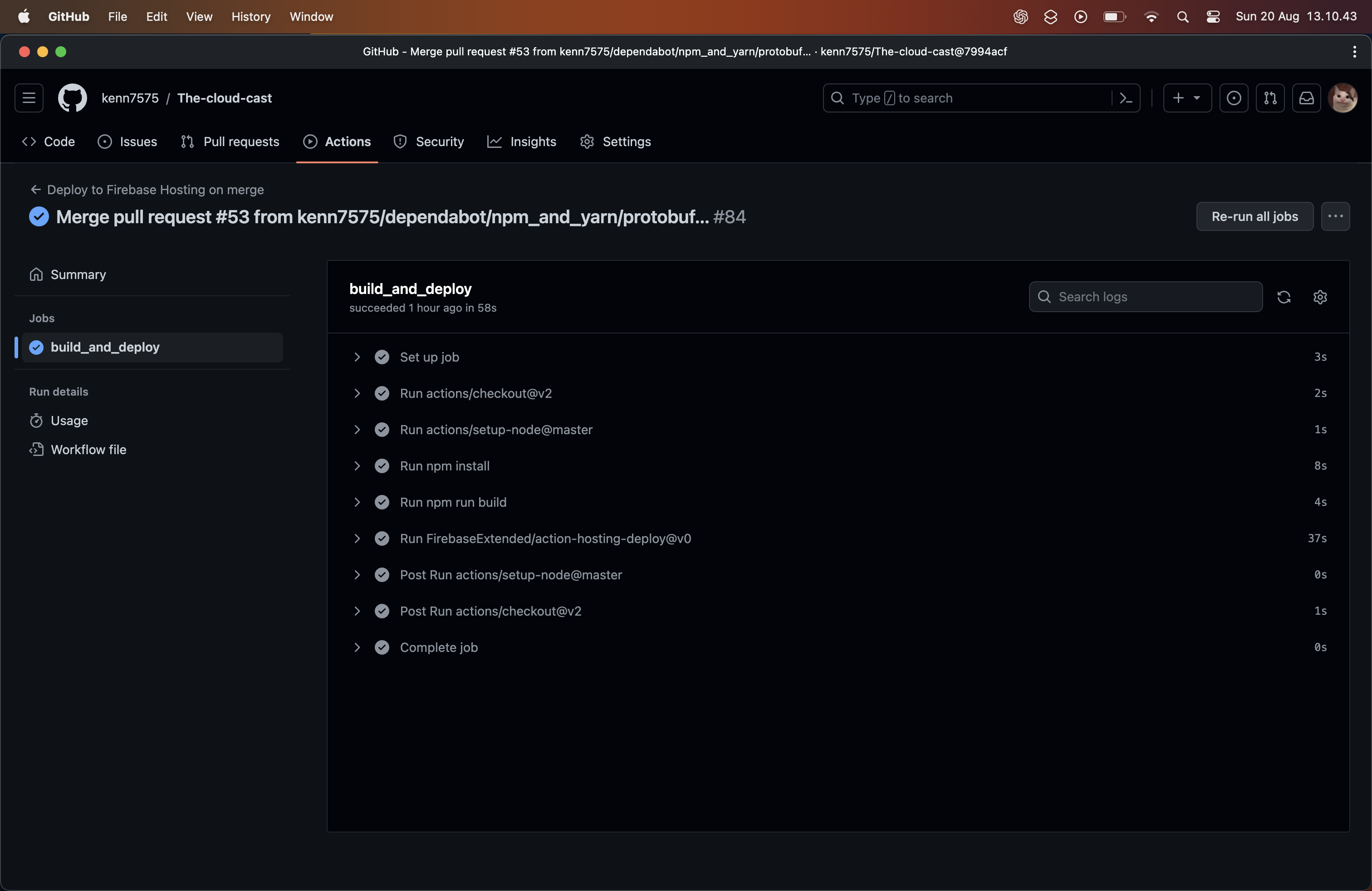1372x891 pixels.
Task: Click the Type / to search field
Action: click(x=981, y=98)
